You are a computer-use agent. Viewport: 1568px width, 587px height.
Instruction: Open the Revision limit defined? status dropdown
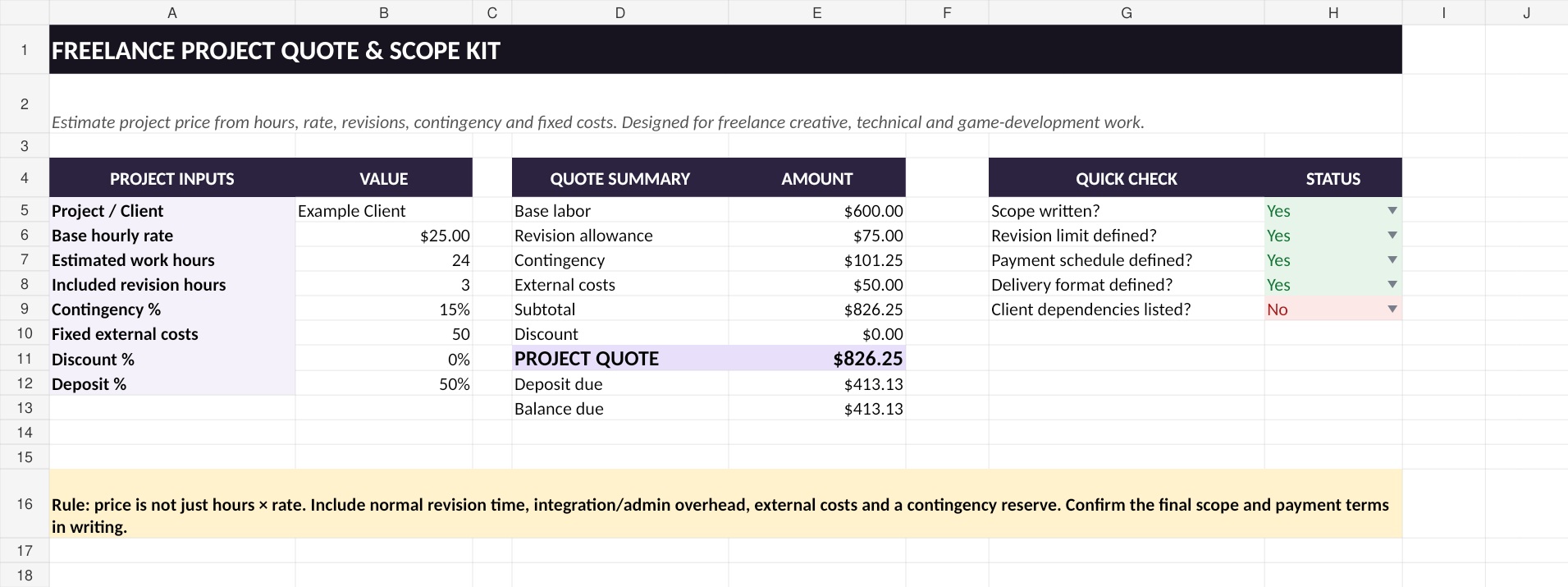click(1392, 236)
